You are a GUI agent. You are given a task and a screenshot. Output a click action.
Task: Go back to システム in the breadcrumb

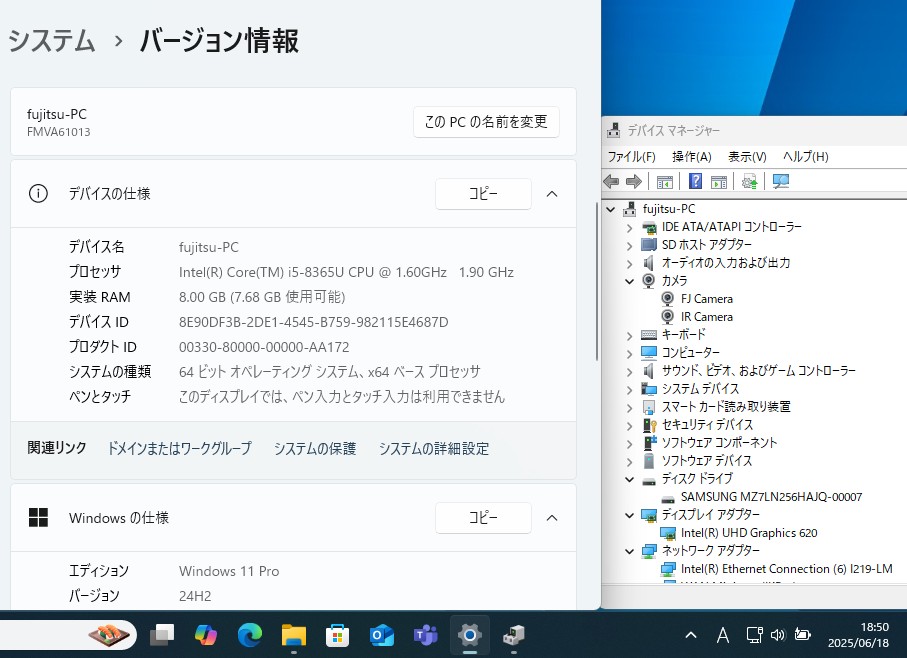pos(51,40)
